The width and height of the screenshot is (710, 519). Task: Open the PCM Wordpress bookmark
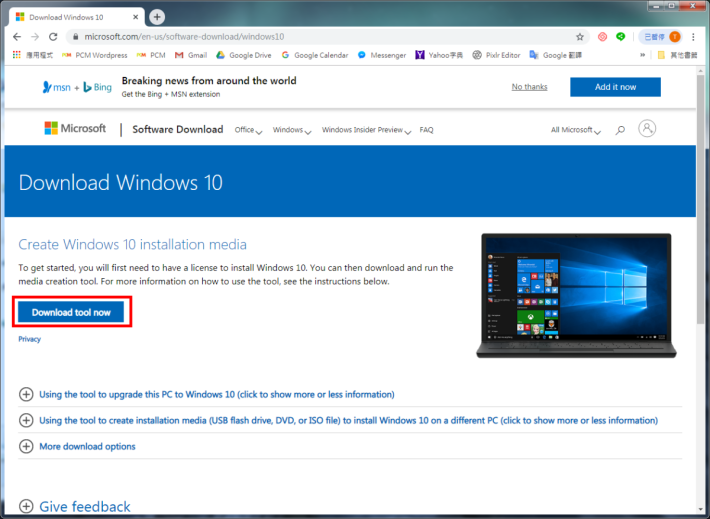(x=95, y=55)
